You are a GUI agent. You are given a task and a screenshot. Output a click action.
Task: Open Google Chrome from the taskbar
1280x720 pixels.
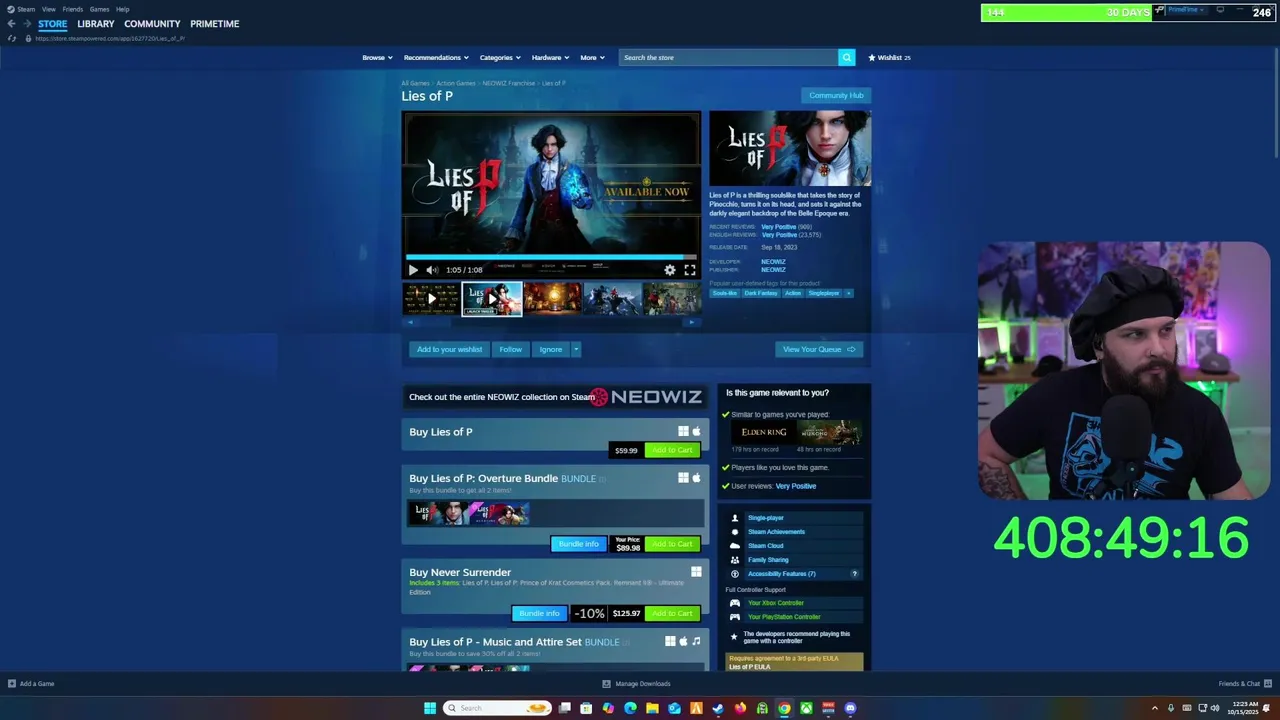click(784, 708)
